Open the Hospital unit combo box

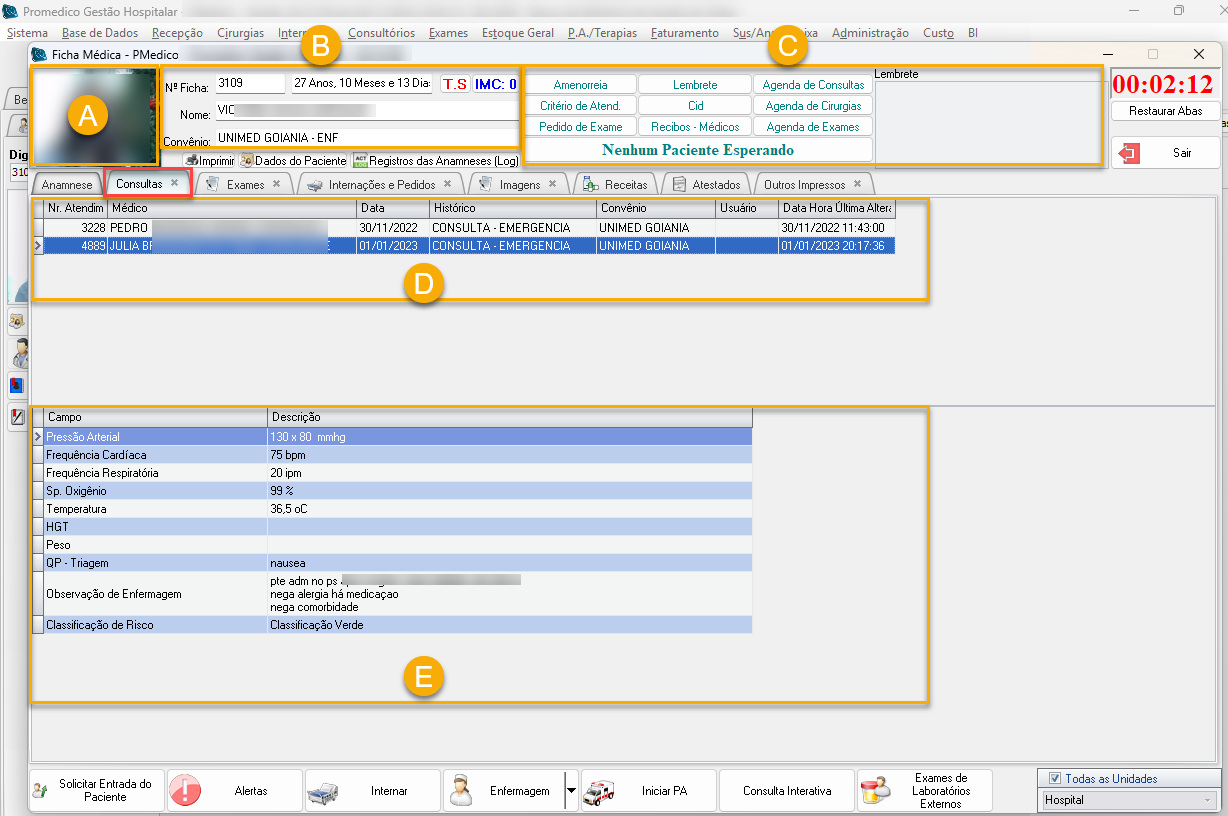pyautogui.click(x=1130, y=800)
